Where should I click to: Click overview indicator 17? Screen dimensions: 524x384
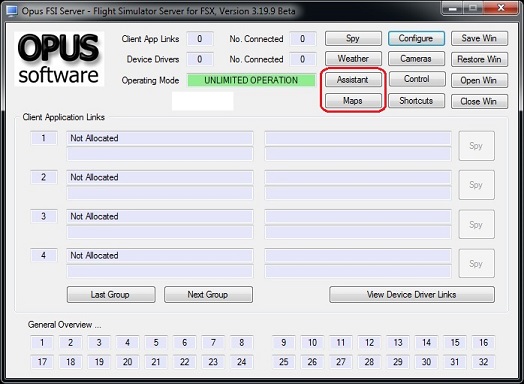42,362
